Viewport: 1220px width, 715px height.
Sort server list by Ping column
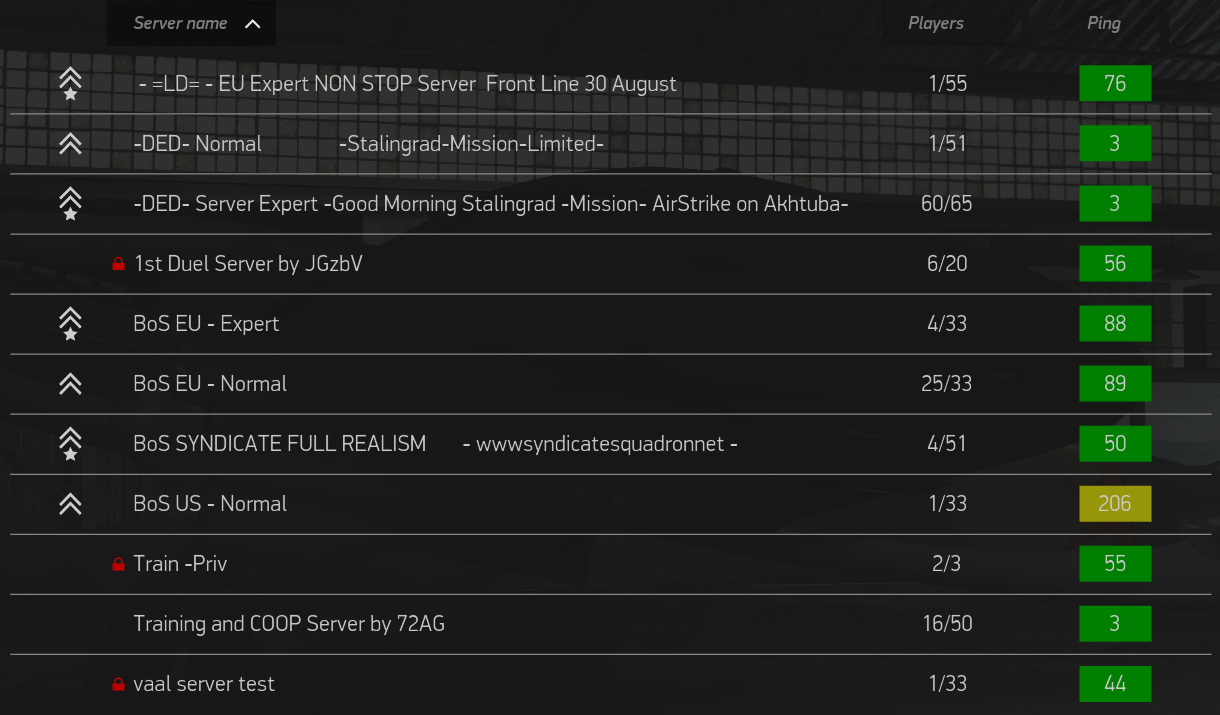pos(1104,23)
